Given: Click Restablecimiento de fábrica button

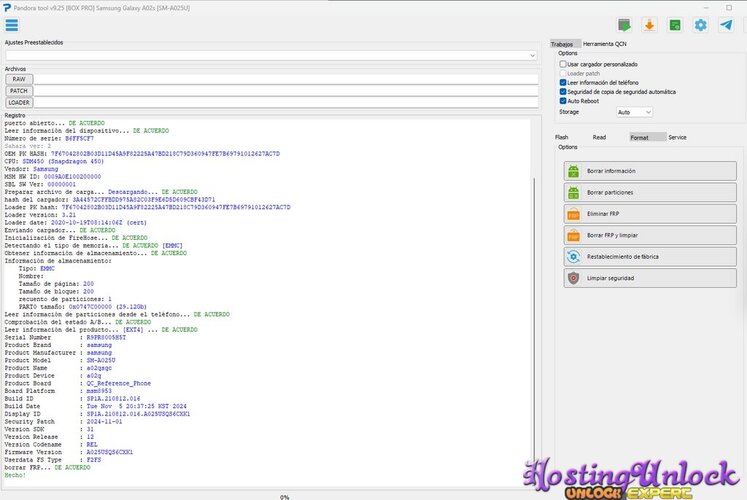Looking at the screenshot, I should pos(650,257).
